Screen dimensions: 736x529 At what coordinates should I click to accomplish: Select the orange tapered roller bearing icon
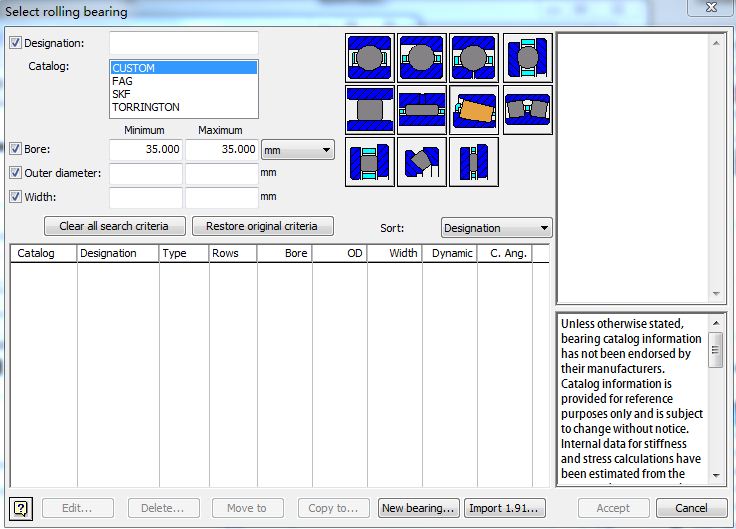[x=474, y=110]
